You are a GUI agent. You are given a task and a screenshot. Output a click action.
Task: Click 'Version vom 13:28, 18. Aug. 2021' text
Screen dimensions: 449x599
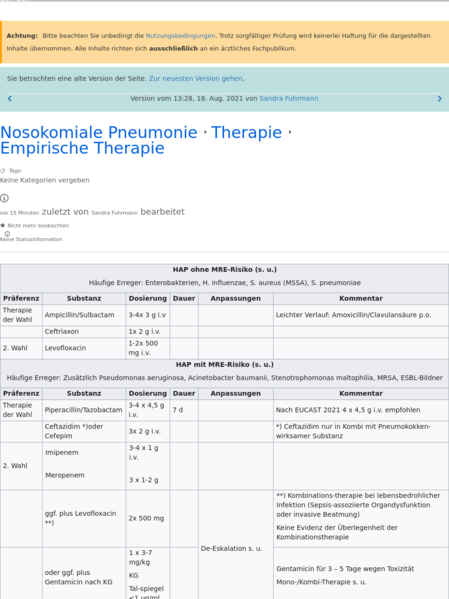coord(186,98)
